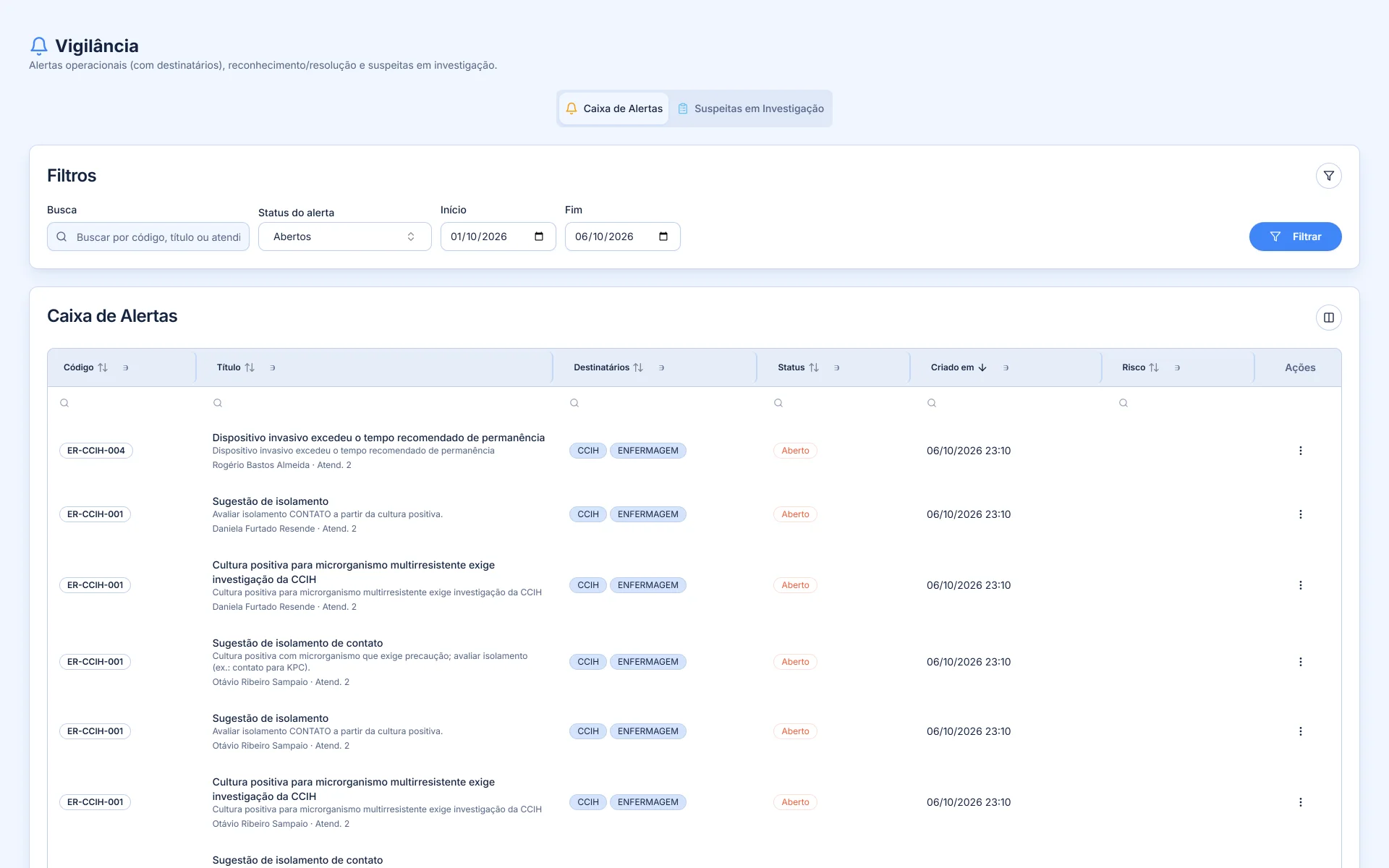Open calendar picker in Fim date field
The height and width of the screenshot is (868, 1389).
tap(663, 237)
